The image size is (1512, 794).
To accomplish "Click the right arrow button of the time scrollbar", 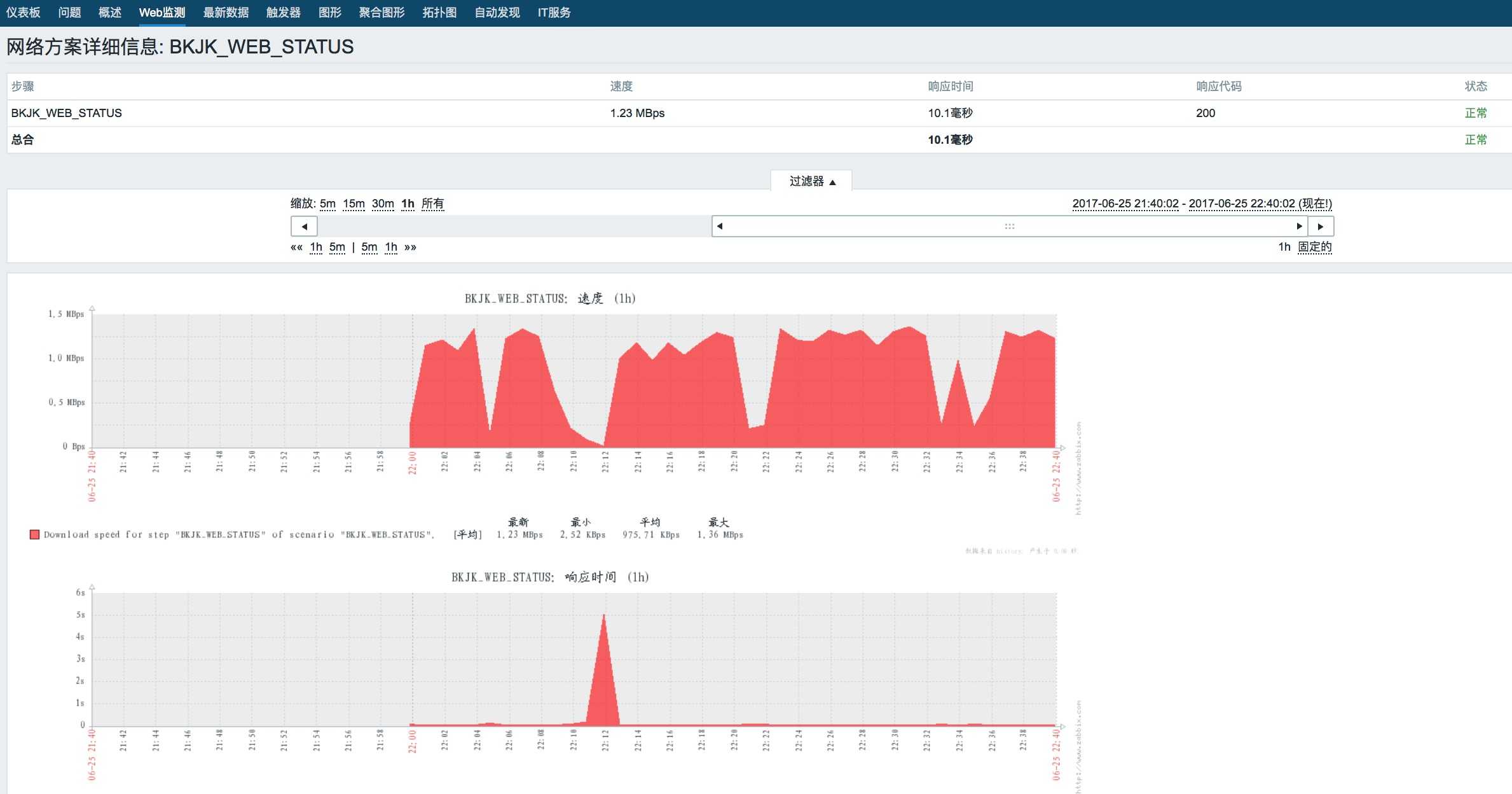I will [x=1321, y=226].
